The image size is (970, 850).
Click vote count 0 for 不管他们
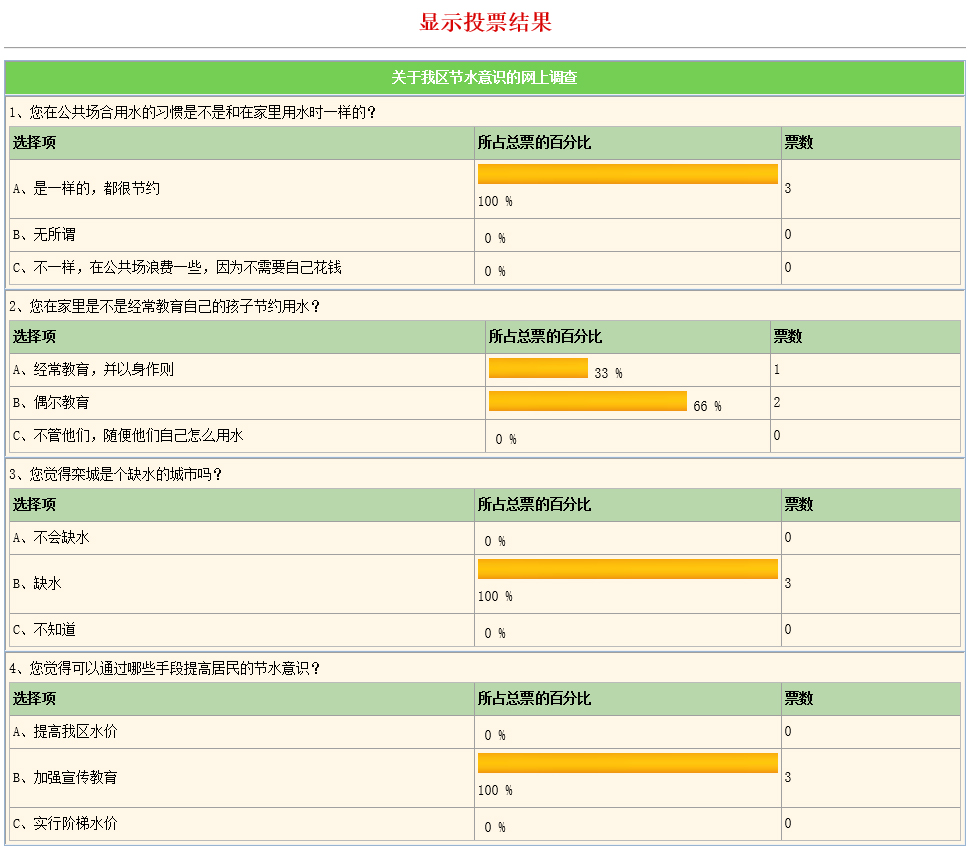[776, 435]
